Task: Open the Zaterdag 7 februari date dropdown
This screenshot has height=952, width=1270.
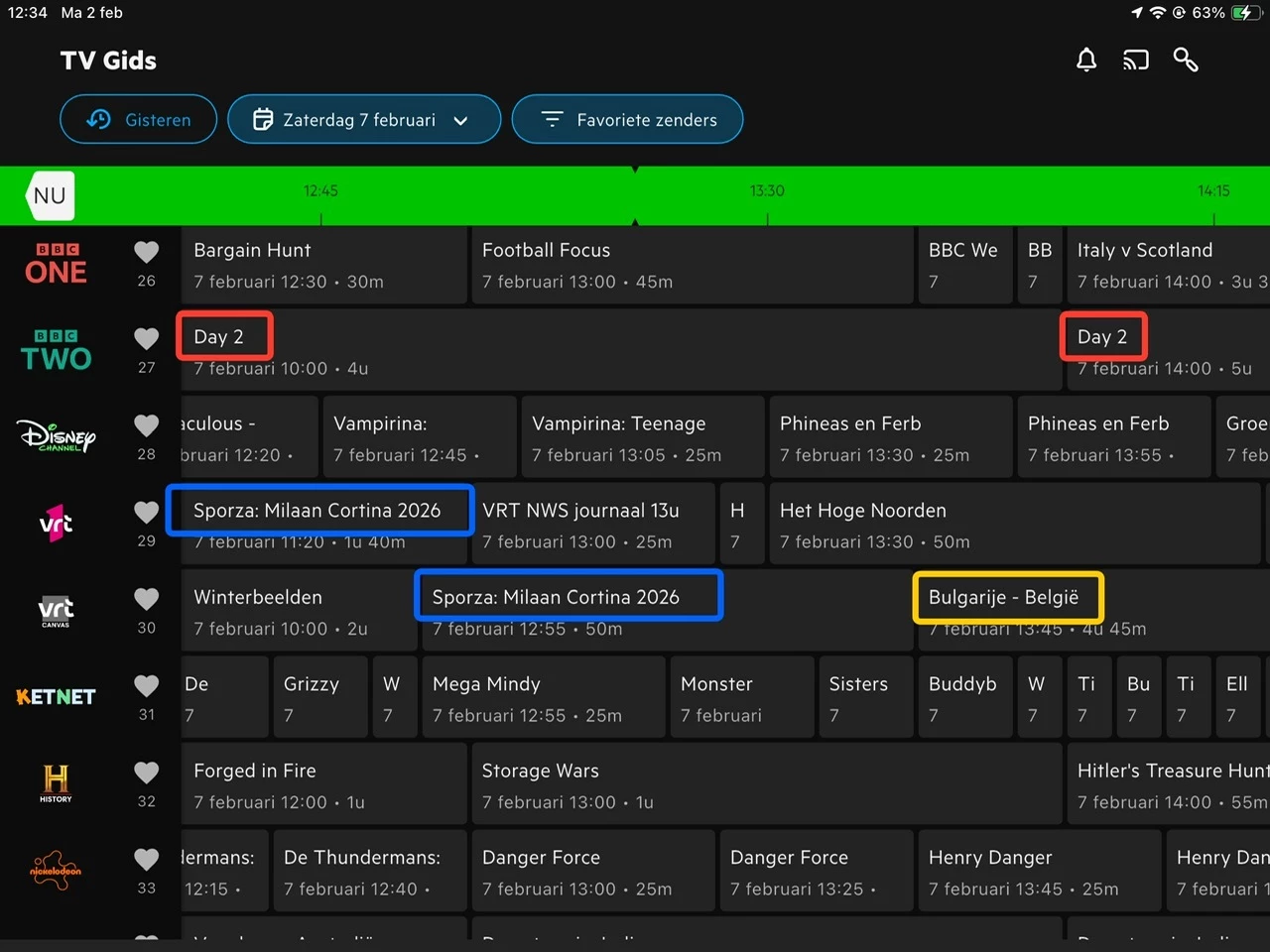Action: (364, 119)
